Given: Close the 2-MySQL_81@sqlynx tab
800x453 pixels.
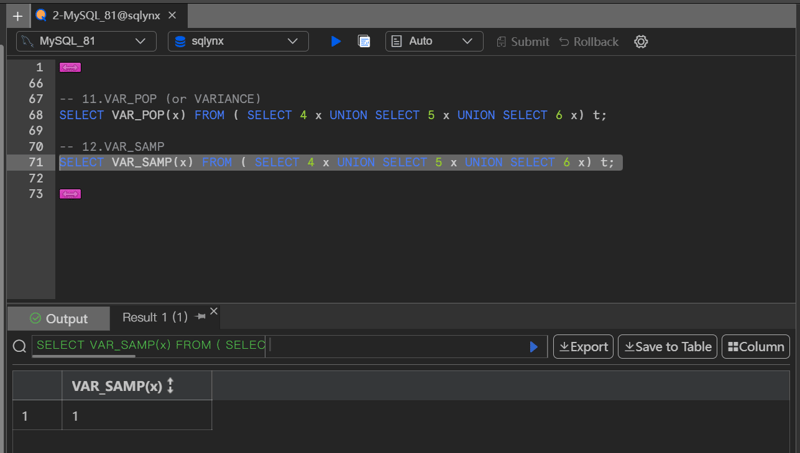Looking at the screenshot, I should 172,15.
